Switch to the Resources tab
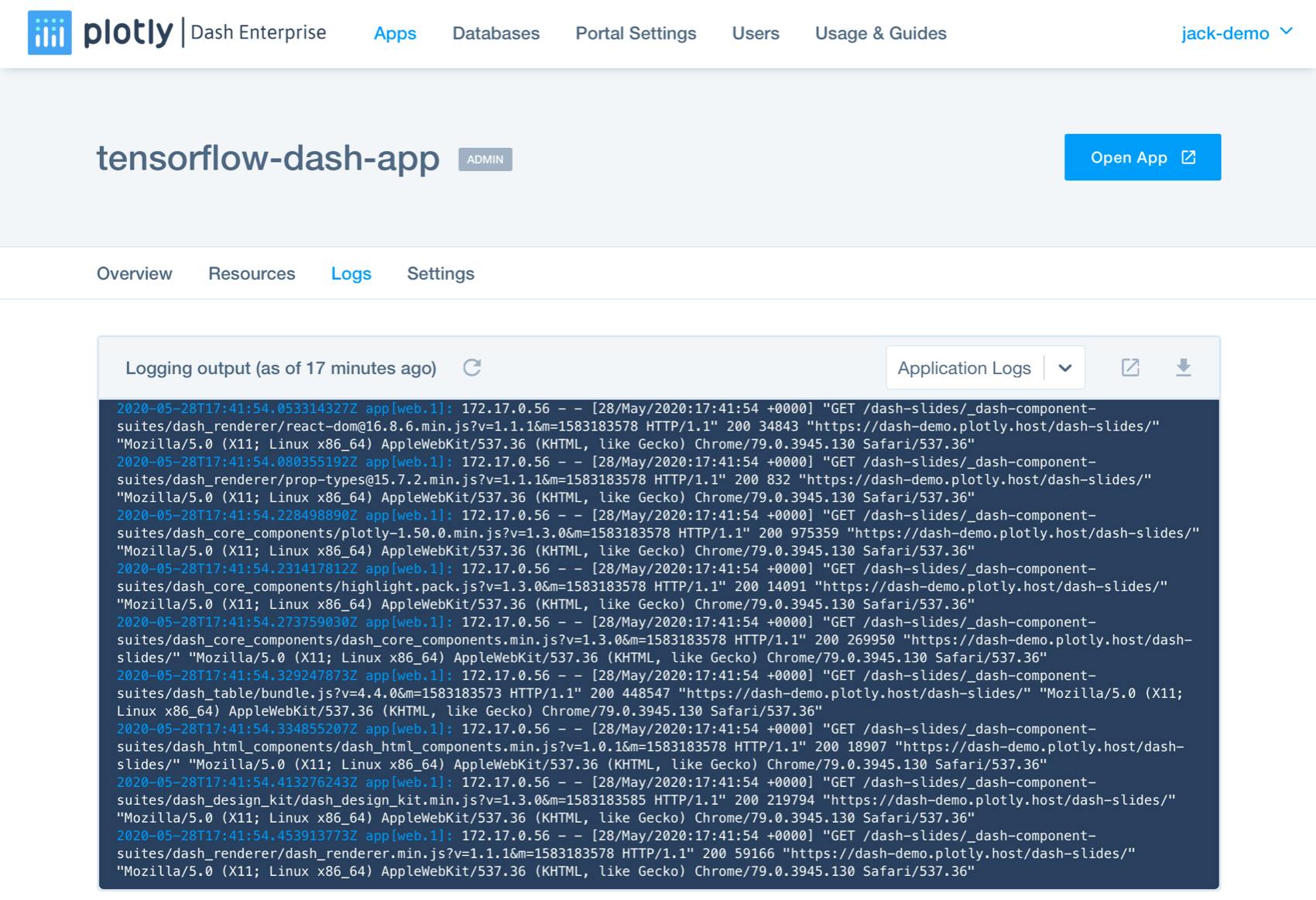Screen dimensions: 1316x900 tap(252, 273)
